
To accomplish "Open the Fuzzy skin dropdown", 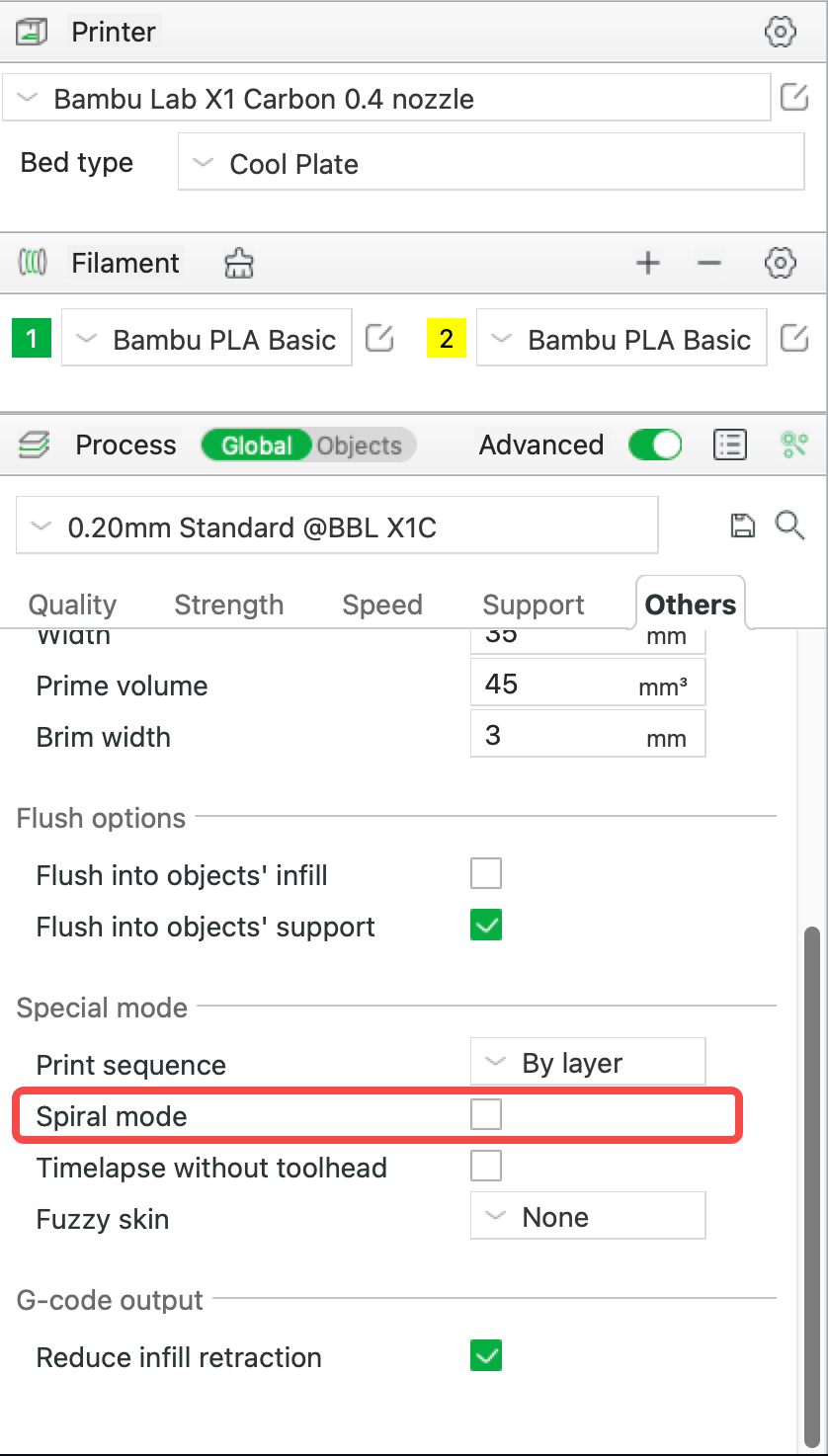I will [x=587, y=1216].
